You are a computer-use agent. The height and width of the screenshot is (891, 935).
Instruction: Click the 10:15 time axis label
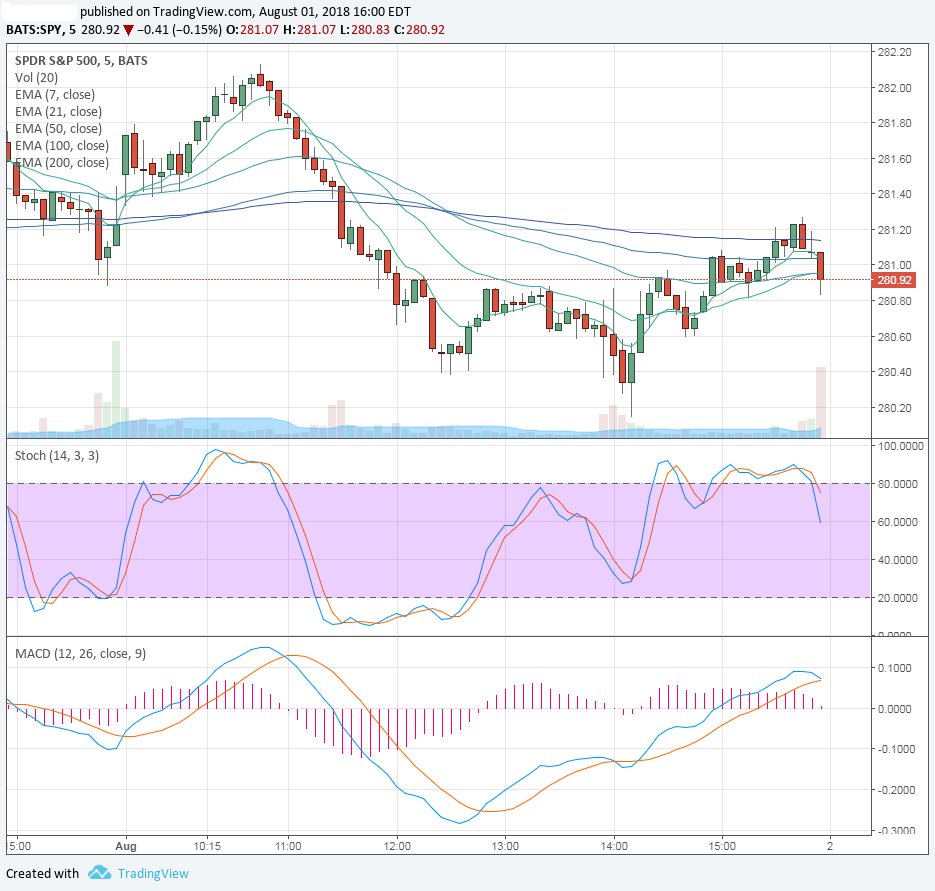click(208, 846)
